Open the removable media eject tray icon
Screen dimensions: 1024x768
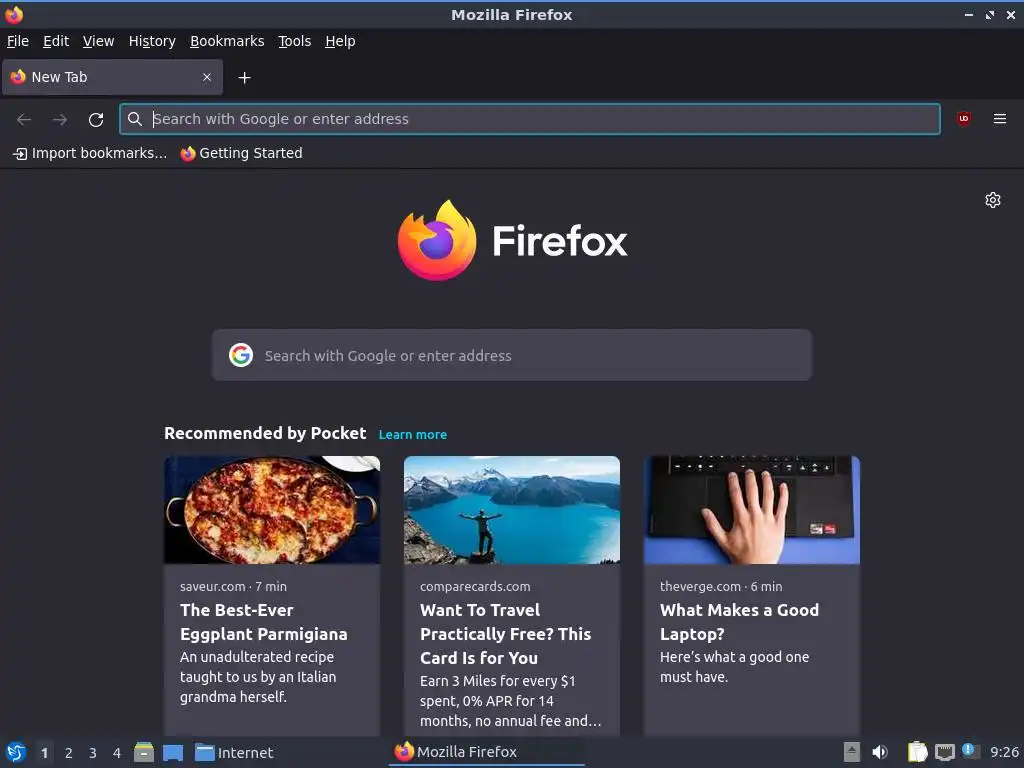tap(852, 752)
